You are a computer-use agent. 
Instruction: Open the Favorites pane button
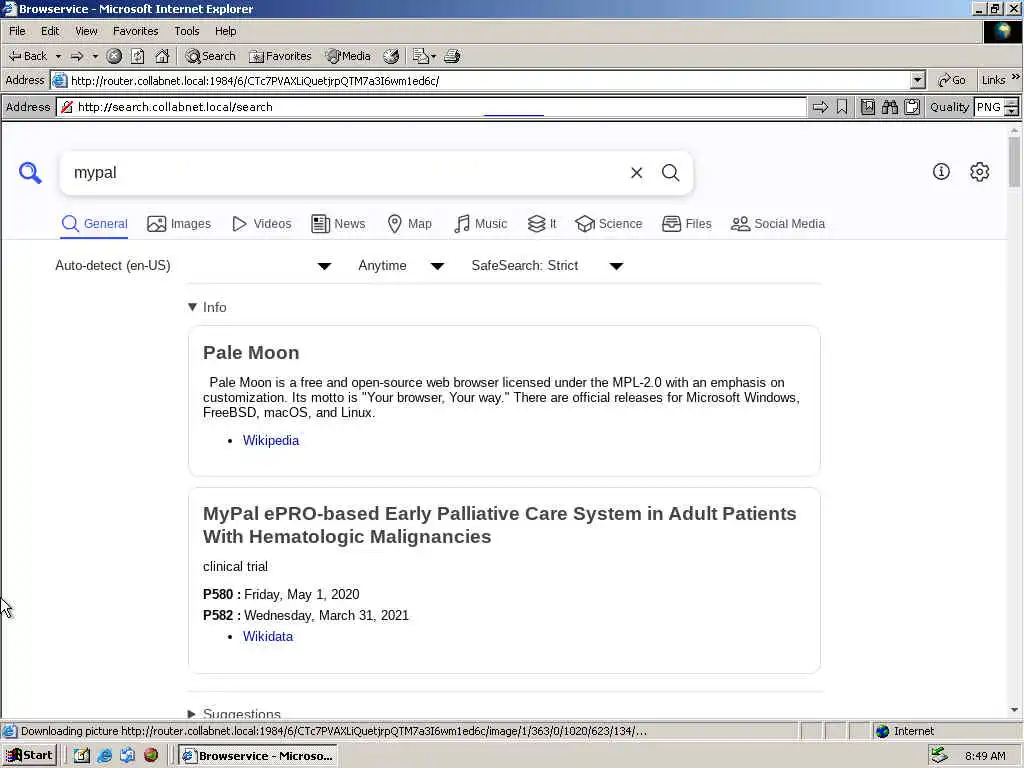[280, 56]
